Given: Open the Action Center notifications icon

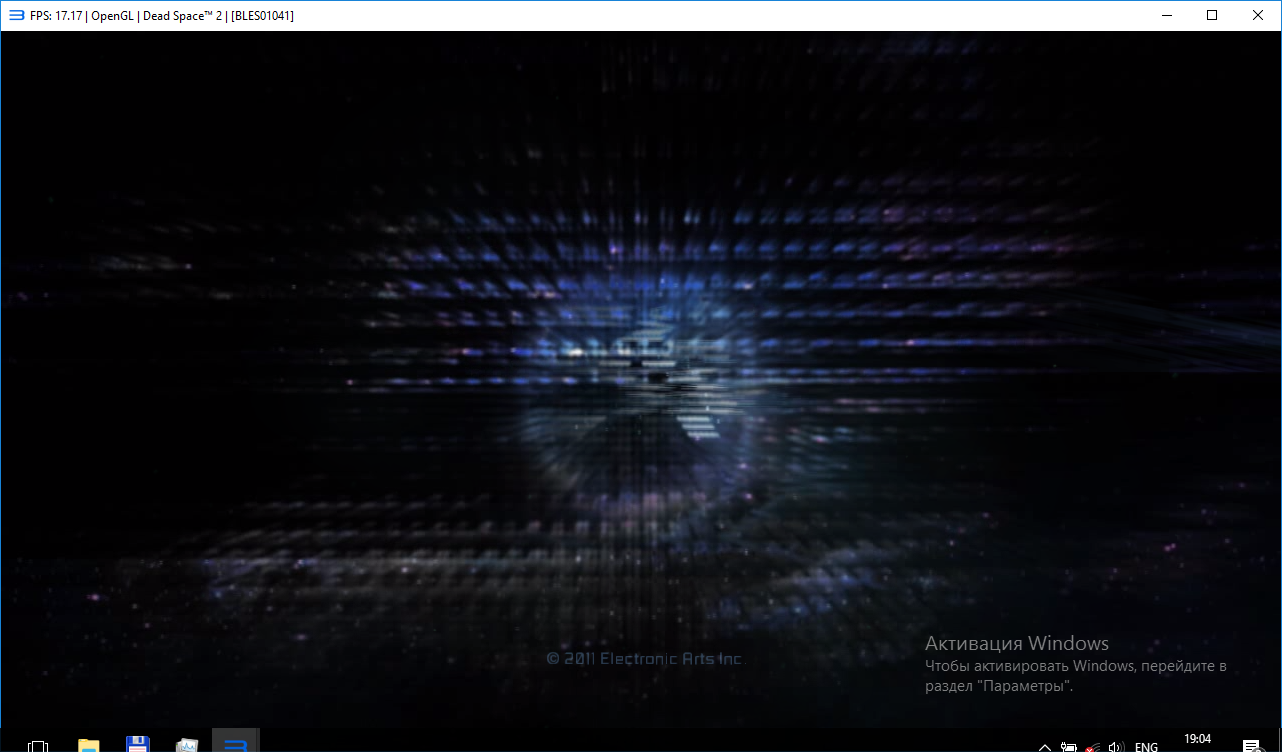Looking at the screenshot, I should click(1251, 746).
